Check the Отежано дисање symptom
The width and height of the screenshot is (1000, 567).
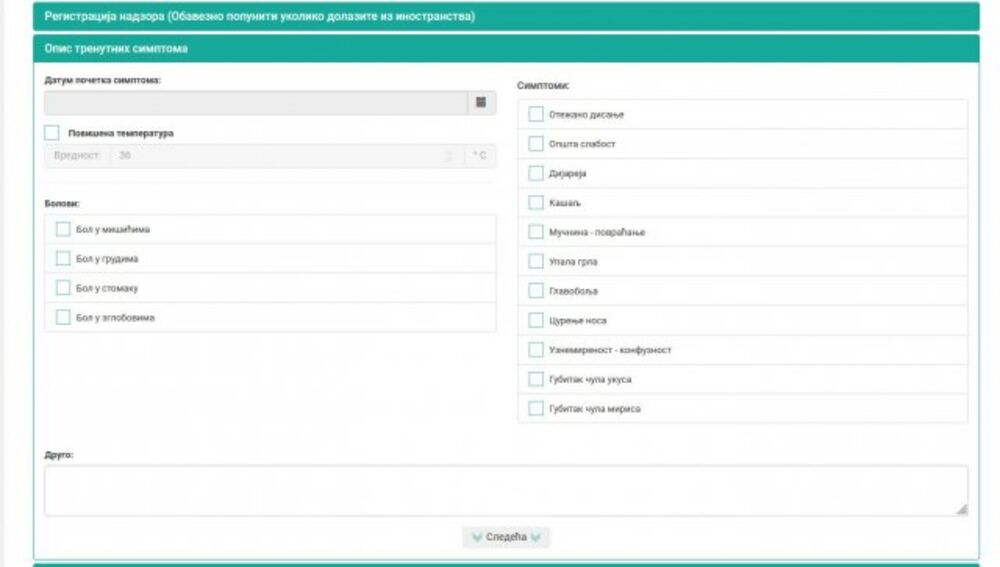tap(536, 115)
